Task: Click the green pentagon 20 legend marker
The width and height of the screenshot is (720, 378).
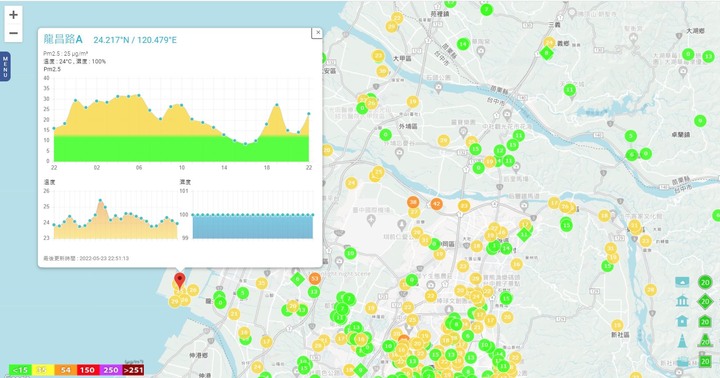Action: pyautogui.click(x=705, y=322)
